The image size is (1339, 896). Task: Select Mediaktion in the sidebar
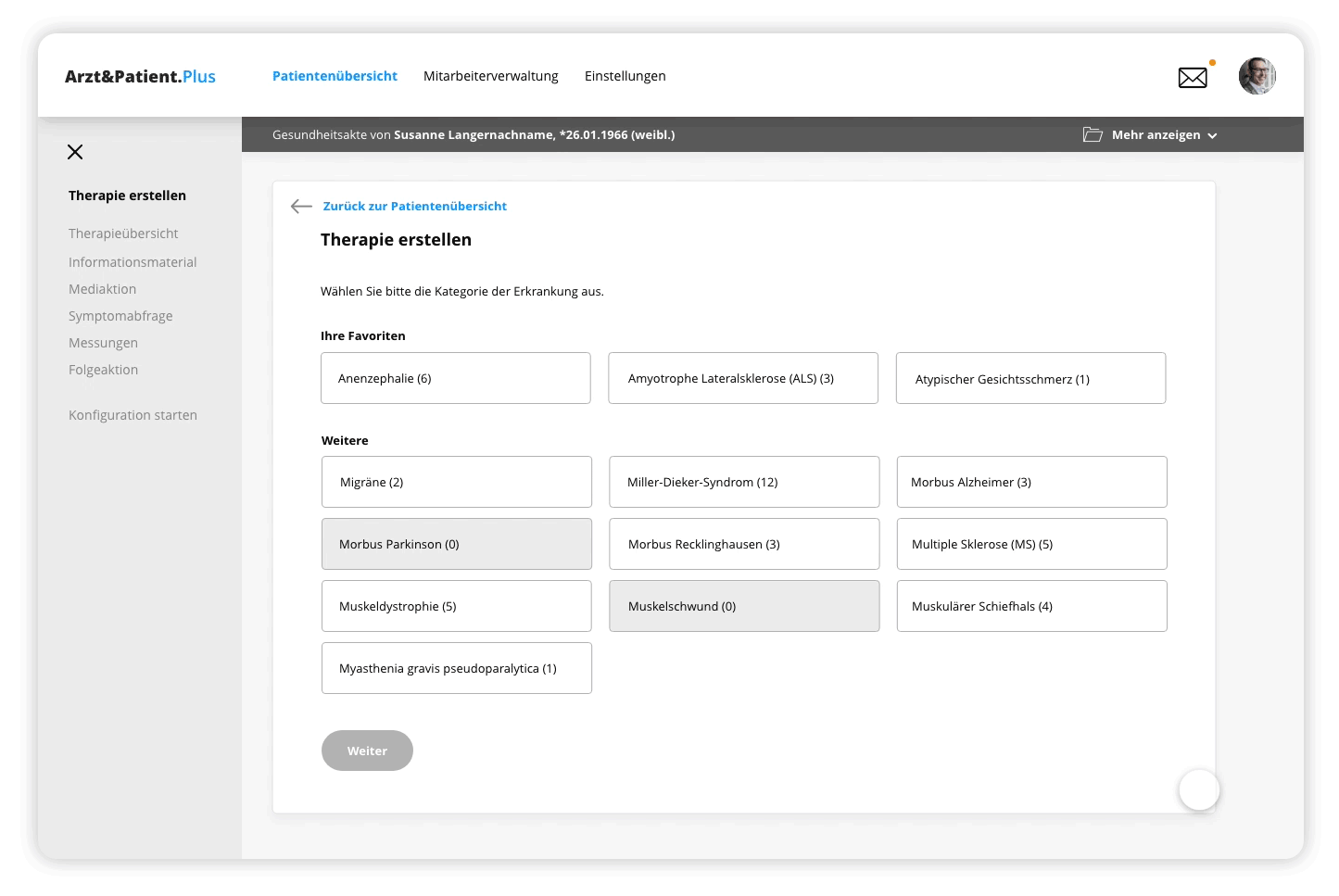102,289
